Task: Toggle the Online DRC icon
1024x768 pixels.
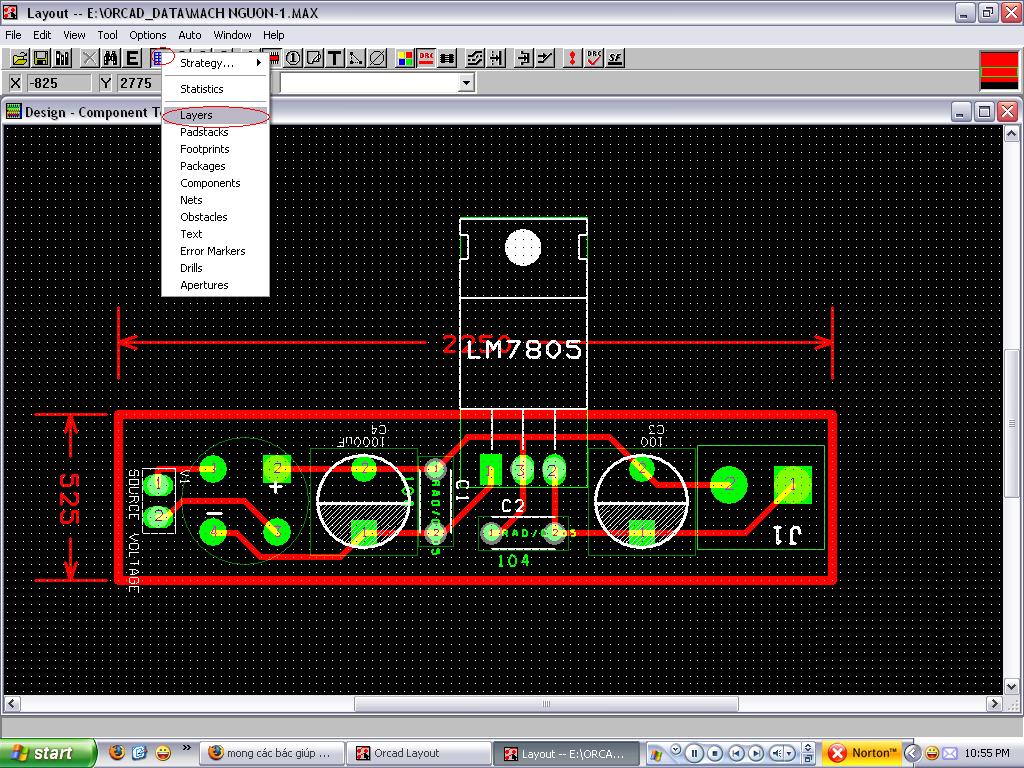Action: (426, 59)
